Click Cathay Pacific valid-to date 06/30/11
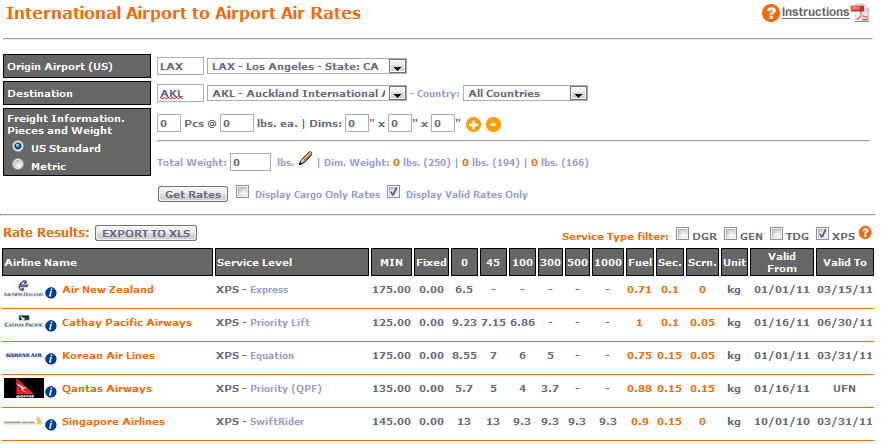 [845, 322]
